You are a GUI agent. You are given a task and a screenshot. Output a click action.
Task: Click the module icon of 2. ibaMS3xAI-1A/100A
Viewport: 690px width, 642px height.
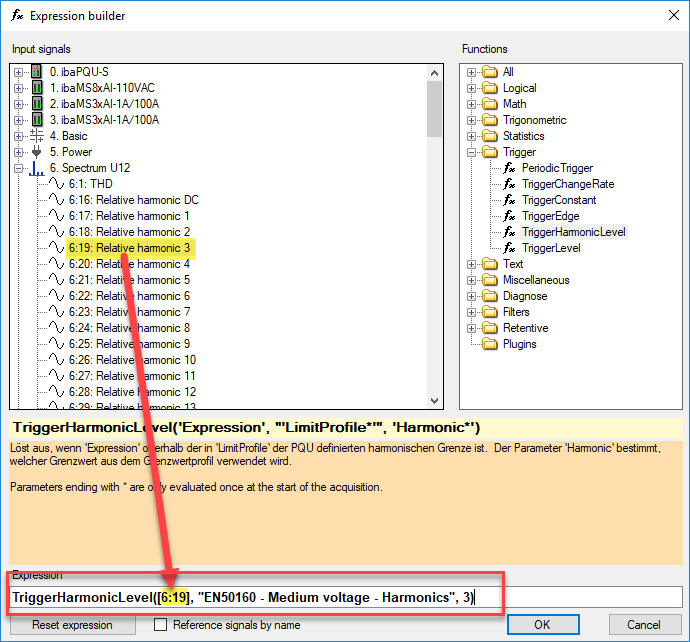tap(37, 103)
